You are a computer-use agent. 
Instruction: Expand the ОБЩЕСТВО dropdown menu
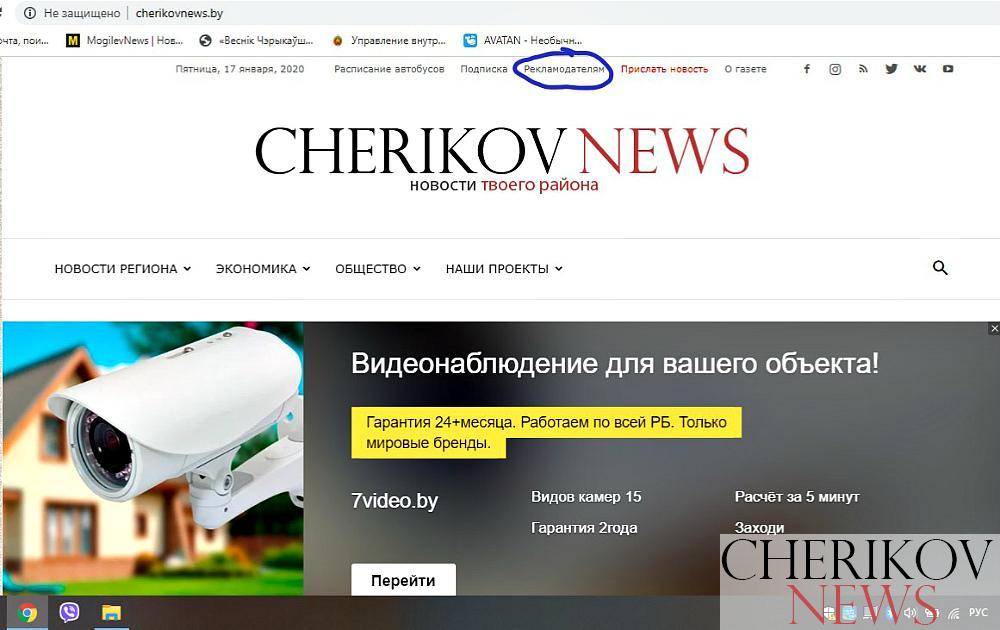pyautogui.click(x=378, y=269)
